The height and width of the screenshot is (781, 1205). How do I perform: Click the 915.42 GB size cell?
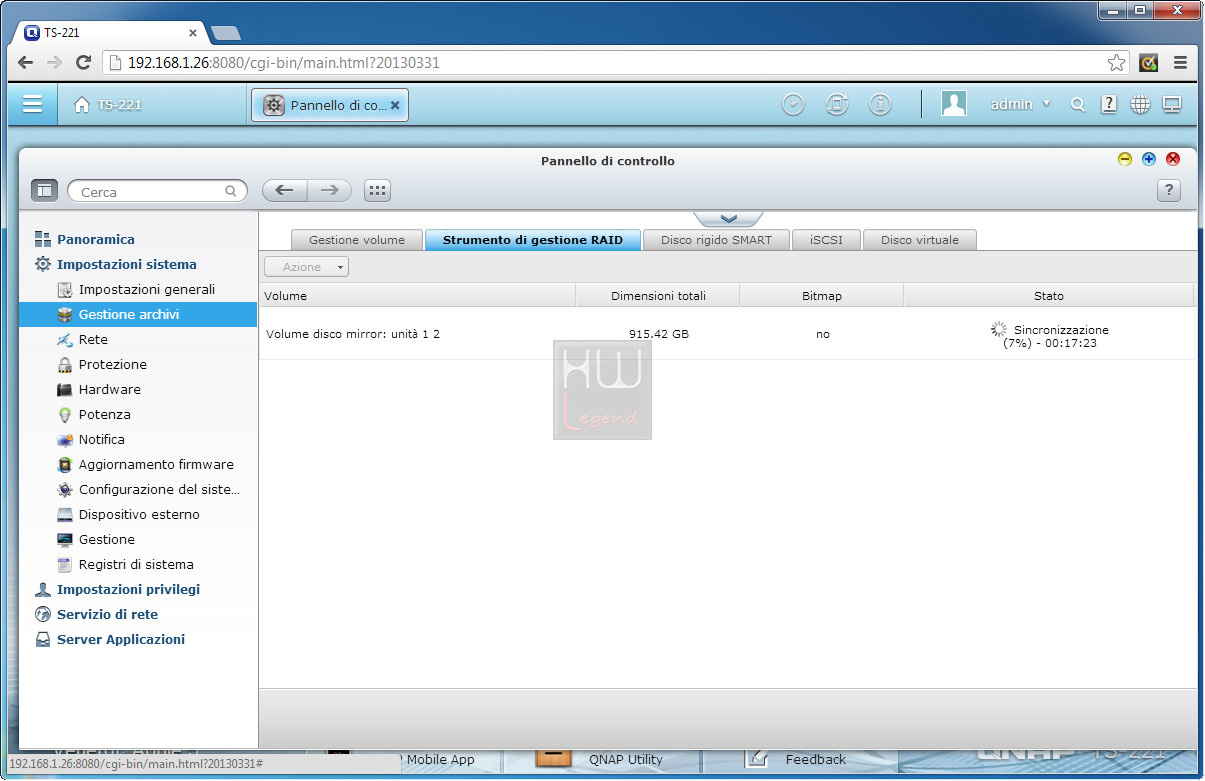tap(659, 334)
